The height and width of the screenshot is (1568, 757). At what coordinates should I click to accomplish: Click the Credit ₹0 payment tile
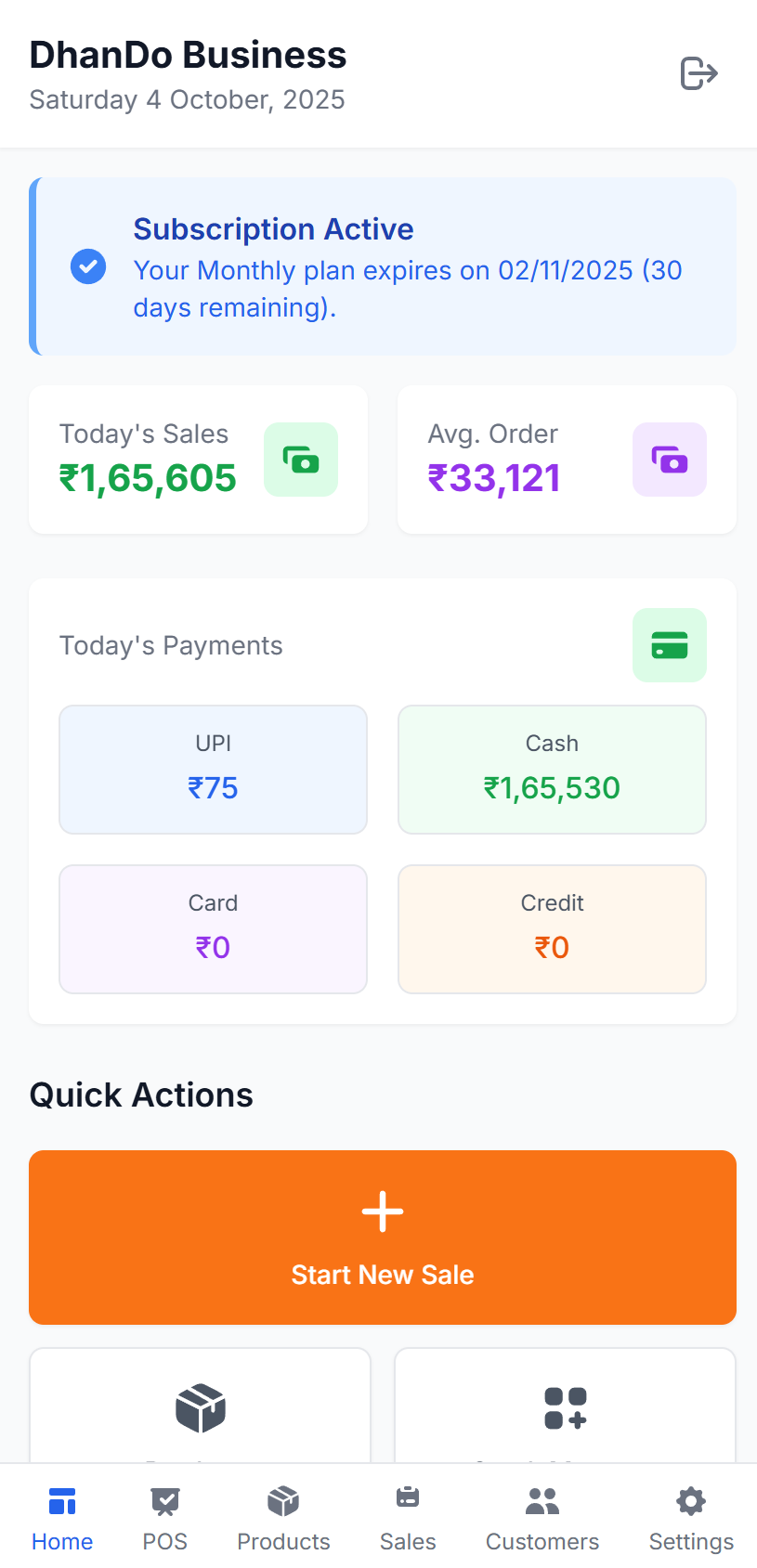click(x=552, y=928)
